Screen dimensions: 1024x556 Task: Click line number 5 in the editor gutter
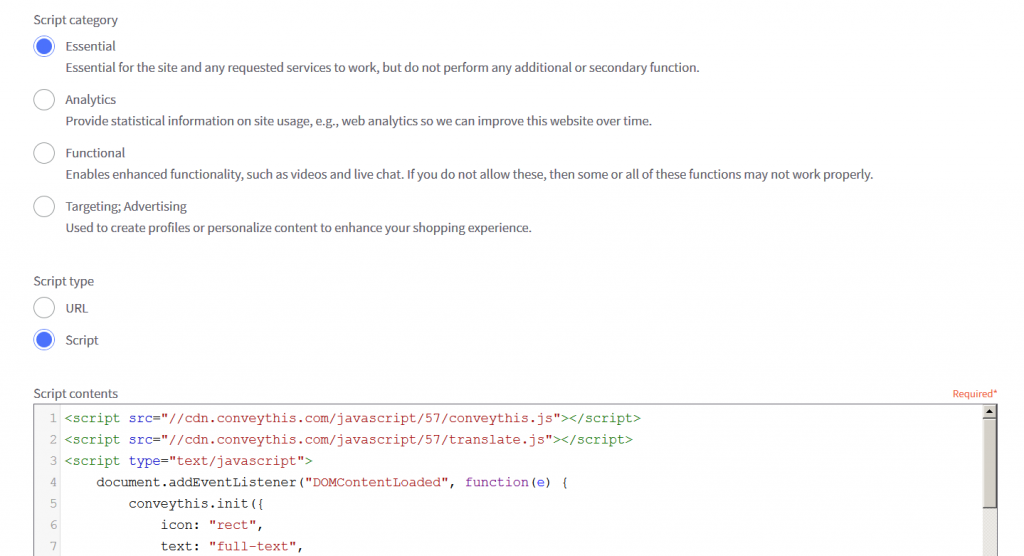(53, 504)
